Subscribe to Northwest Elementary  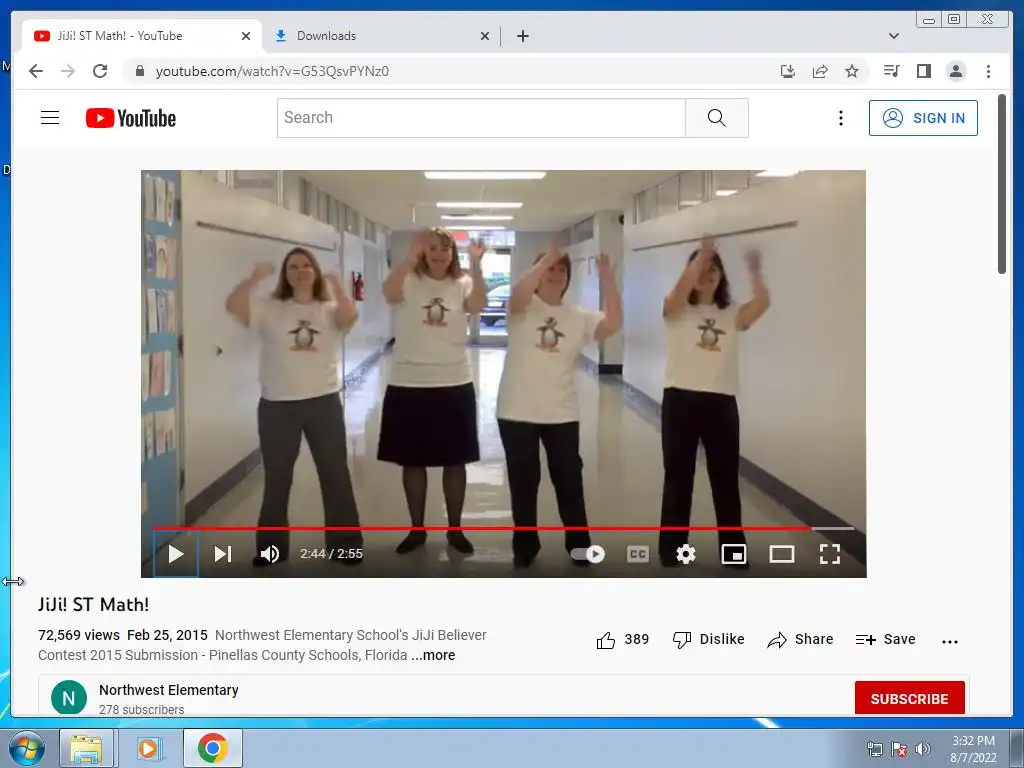tap(909, 698)
